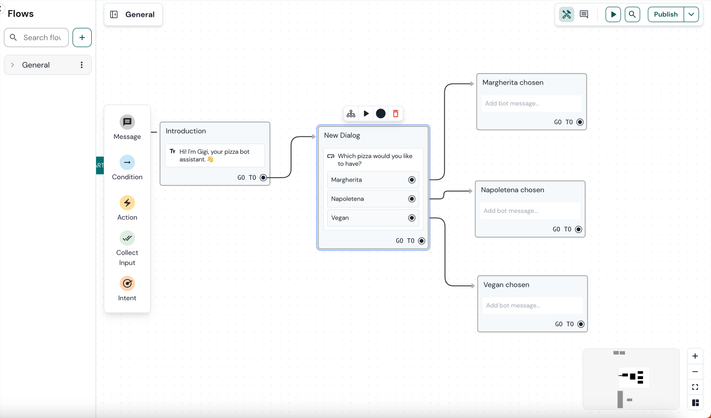Pick the black color circle above New Dialog

coord(380,114)
